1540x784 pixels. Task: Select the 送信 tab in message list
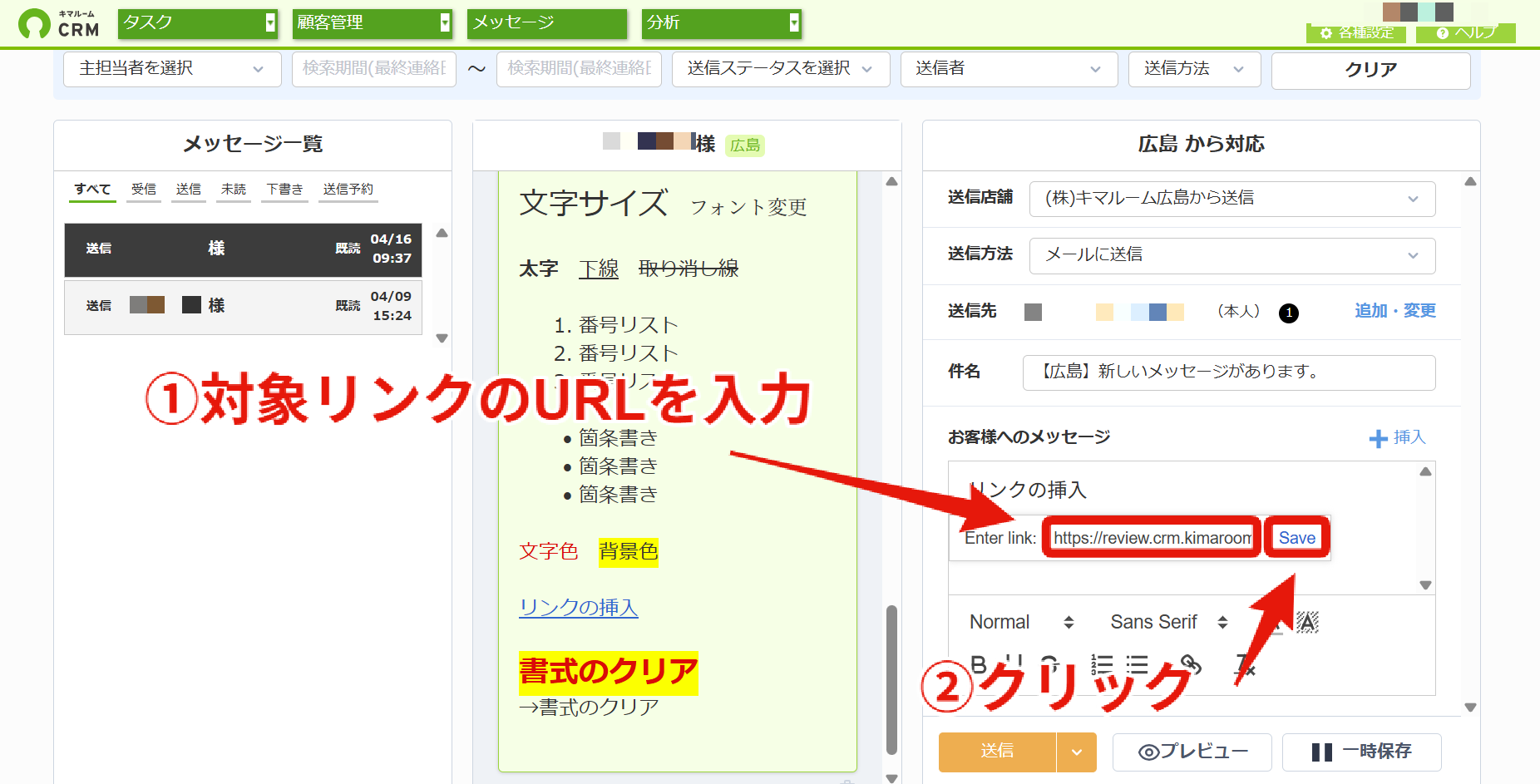[189, 190]
